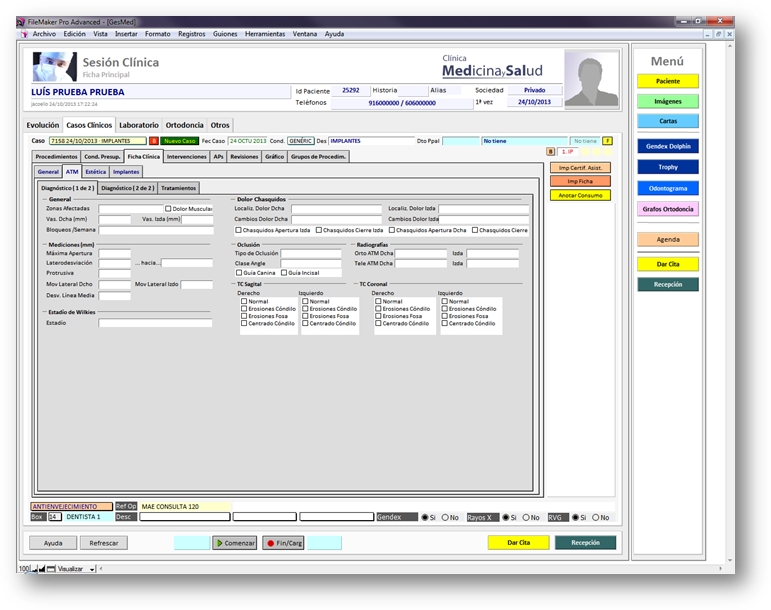Screen dimensions: 771x610
Task: Click the patient silhouette photo
Action: point(592,79)
